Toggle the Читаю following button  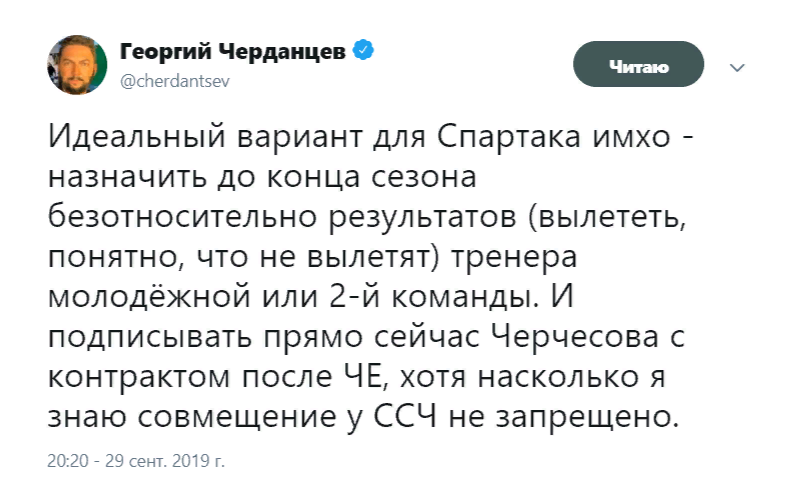(x=638, y=67)
